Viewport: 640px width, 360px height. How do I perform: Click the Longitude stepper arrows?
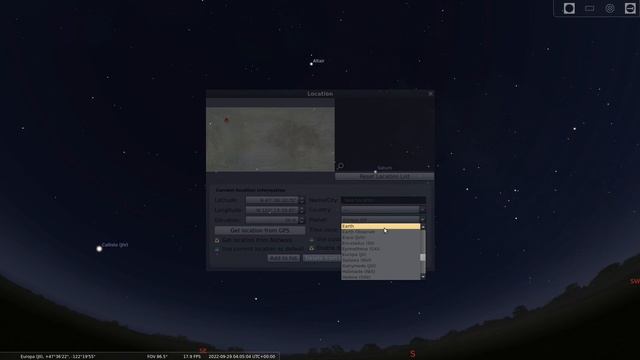[302, 210]
